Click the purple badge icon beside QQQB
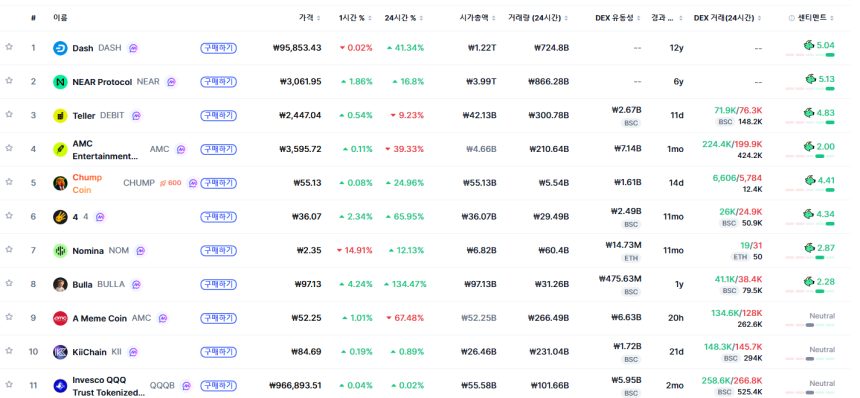Image resolution: width=860 pixels, height=398 pixels. (x=186, y=386)
